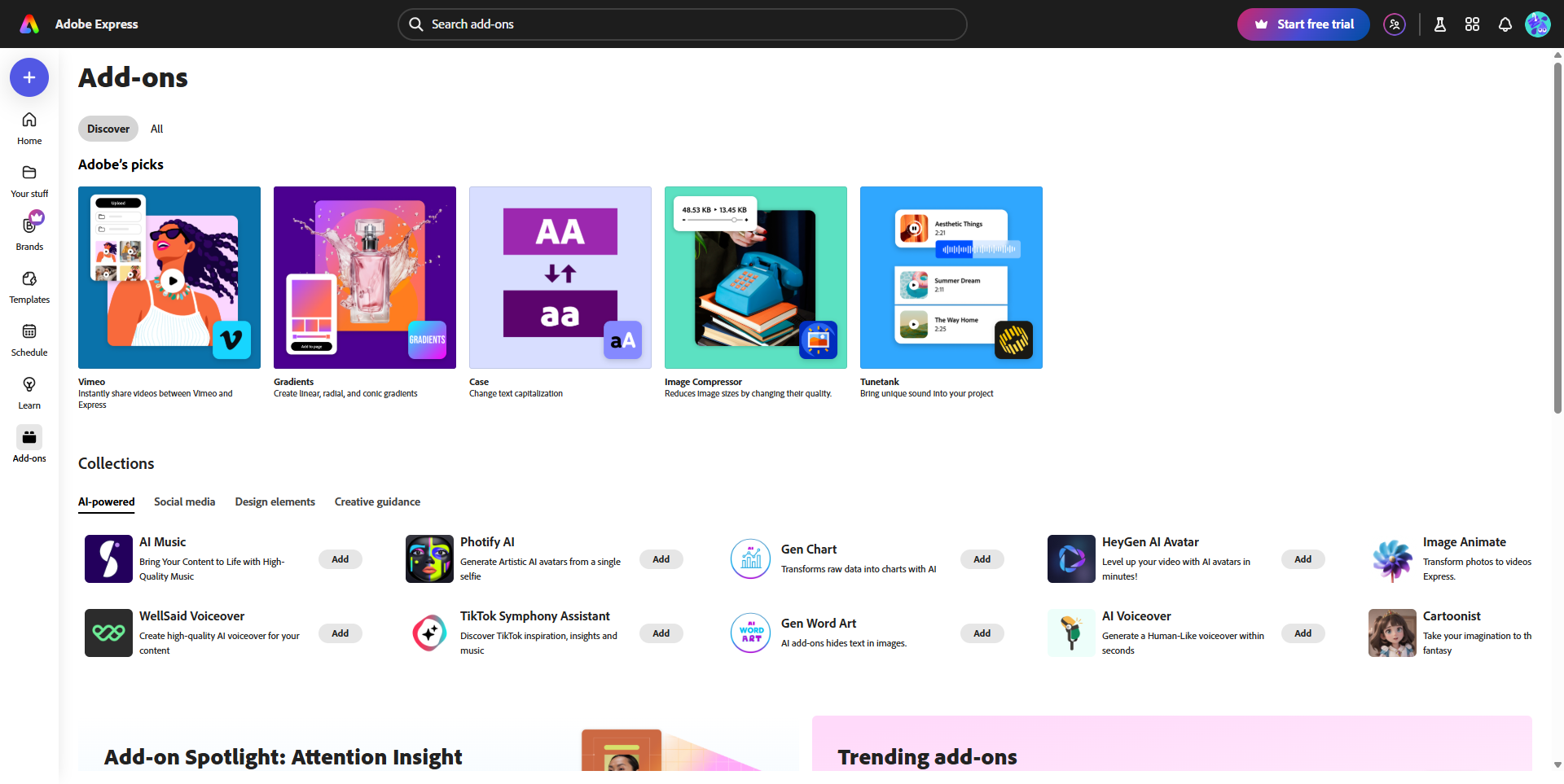This screenshot has width=1564, height=784.
Task: Switch to the All tab
Action: coord(156,129)
